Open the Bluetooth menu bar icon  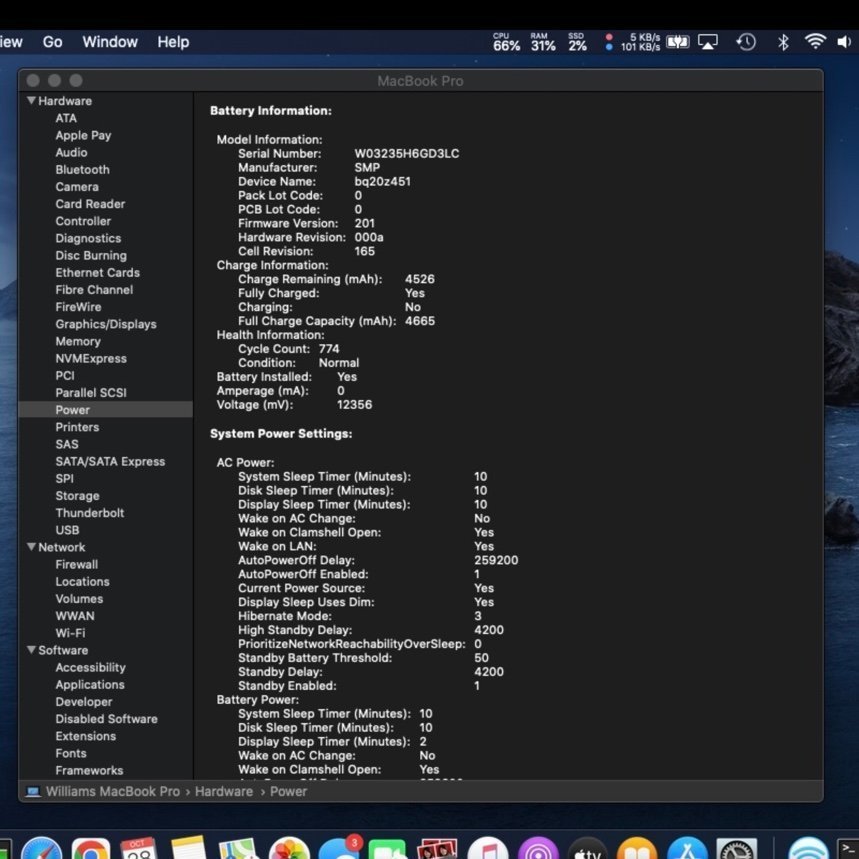[783, 42]
